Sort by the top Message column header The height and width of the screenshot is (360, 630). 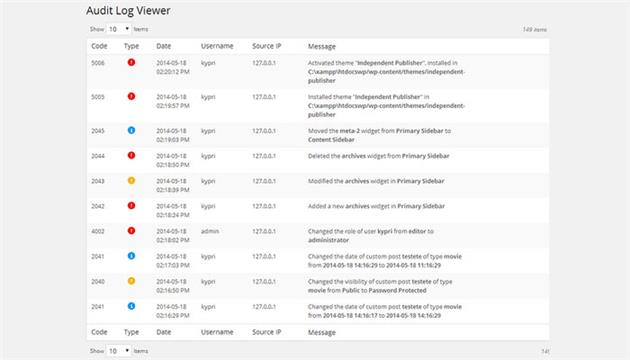pyautogui.click(x=322, y=47)
